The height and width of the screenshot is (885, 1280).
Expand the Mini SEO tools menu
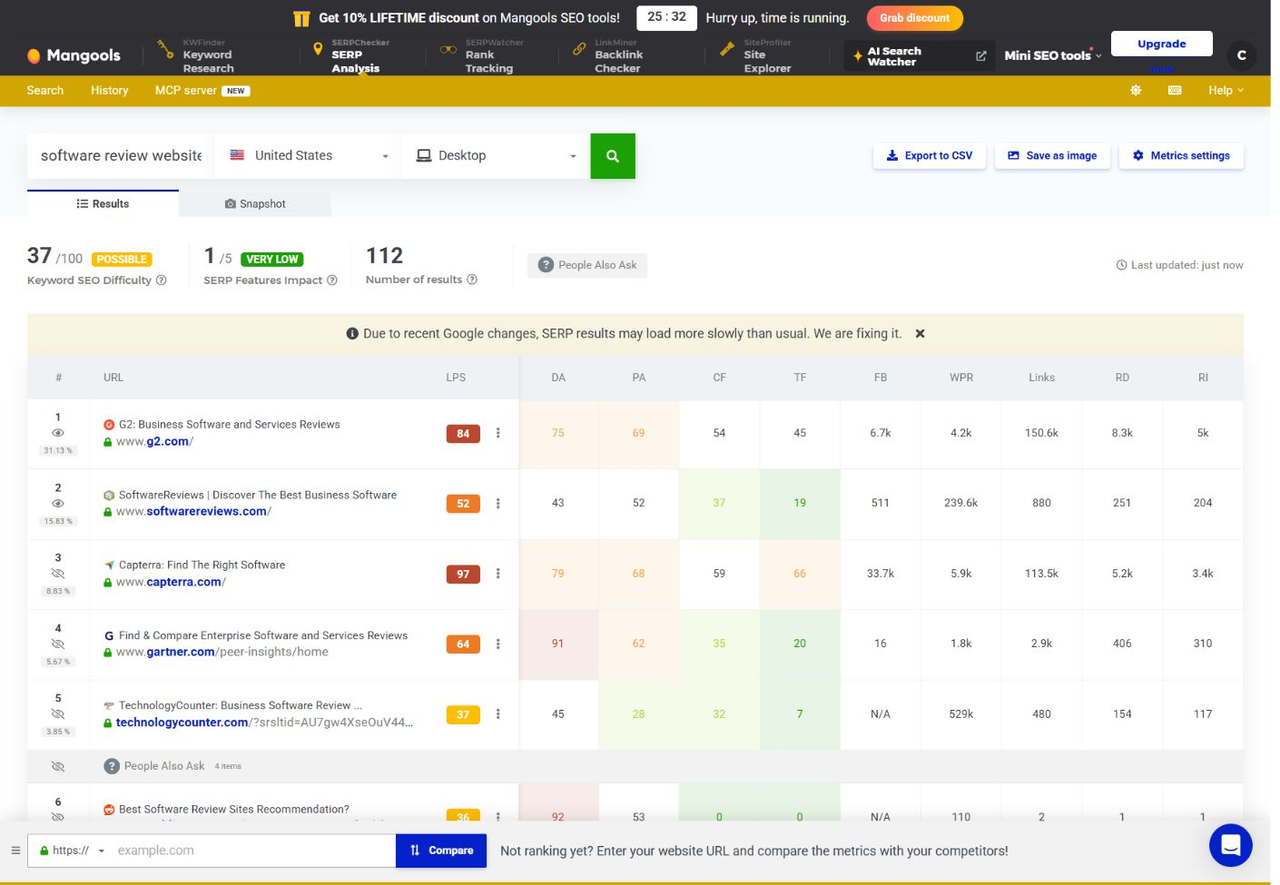(1052, 56)
